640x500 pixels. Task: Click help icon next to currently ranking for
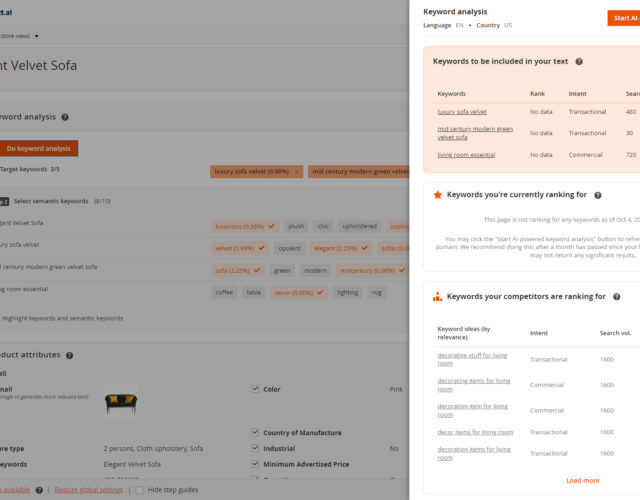click(x=597, y=195)
